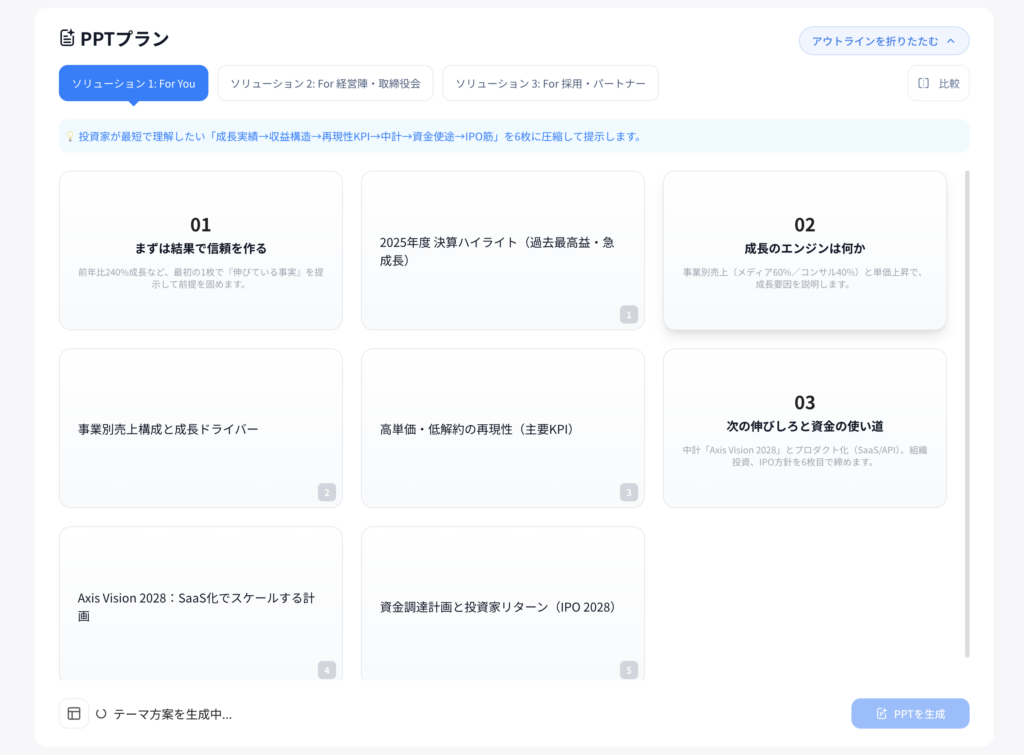Click the PPT plan document icon
Viewport: 1024px width, 755px height.
point(67,38)
